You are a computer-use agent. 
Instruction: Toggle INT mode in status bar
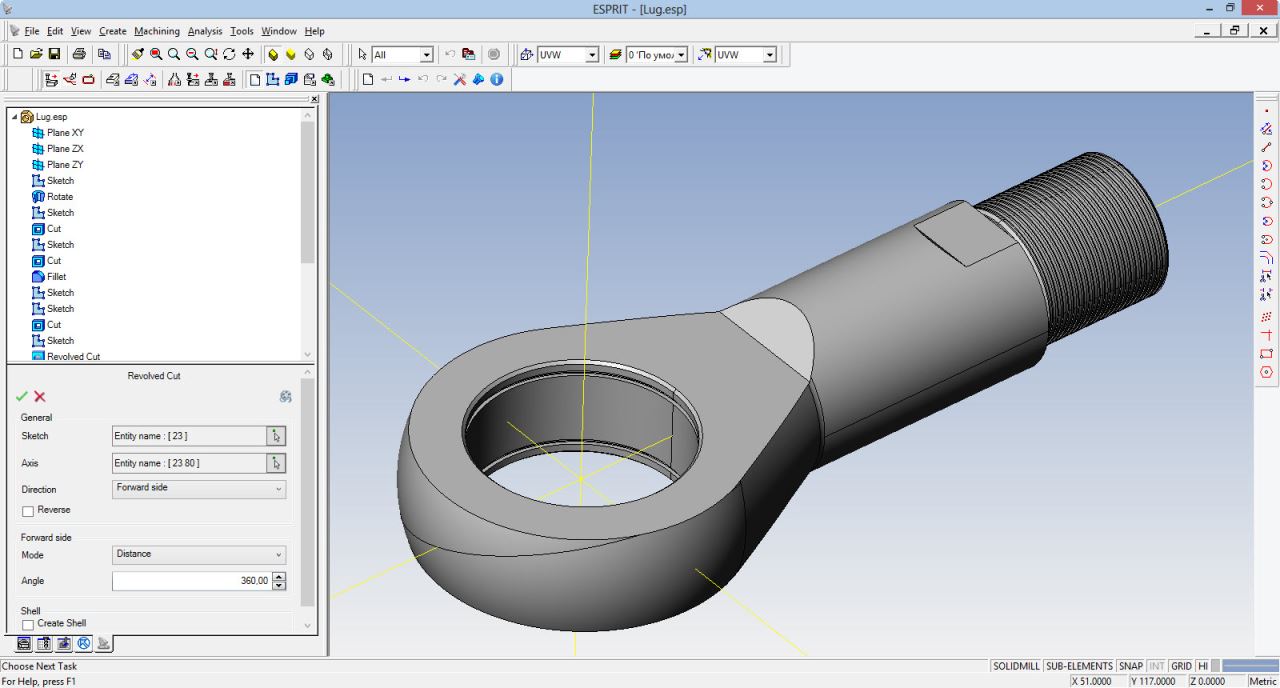coord(1157,666)
